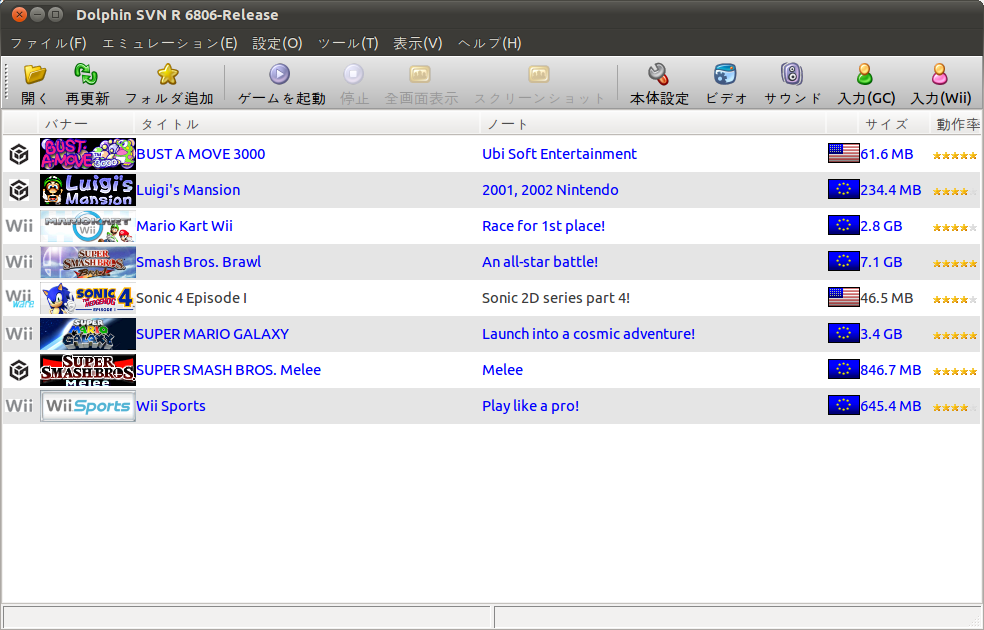This screenshot has height=630, width=984.
Task: Click star rating of SUPER MARIO GALAXY row
Action: pyautogui.click(x=955, y=335)
